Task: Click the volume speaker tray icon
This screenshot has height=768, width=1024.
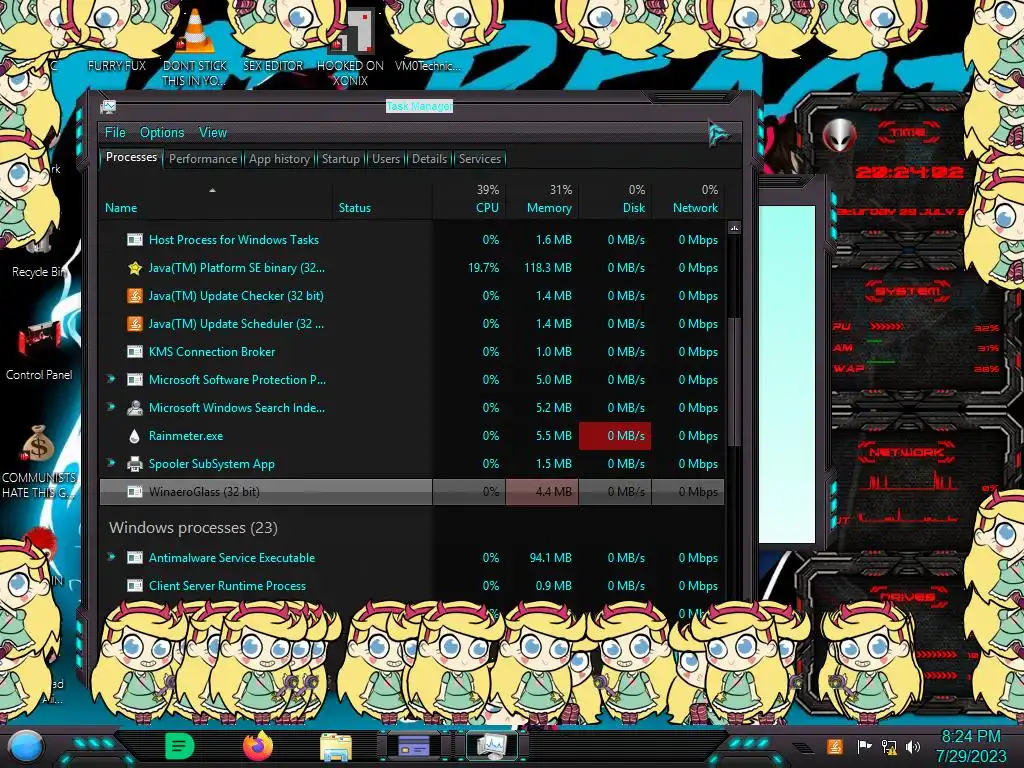Action: (x=913, y=746)
